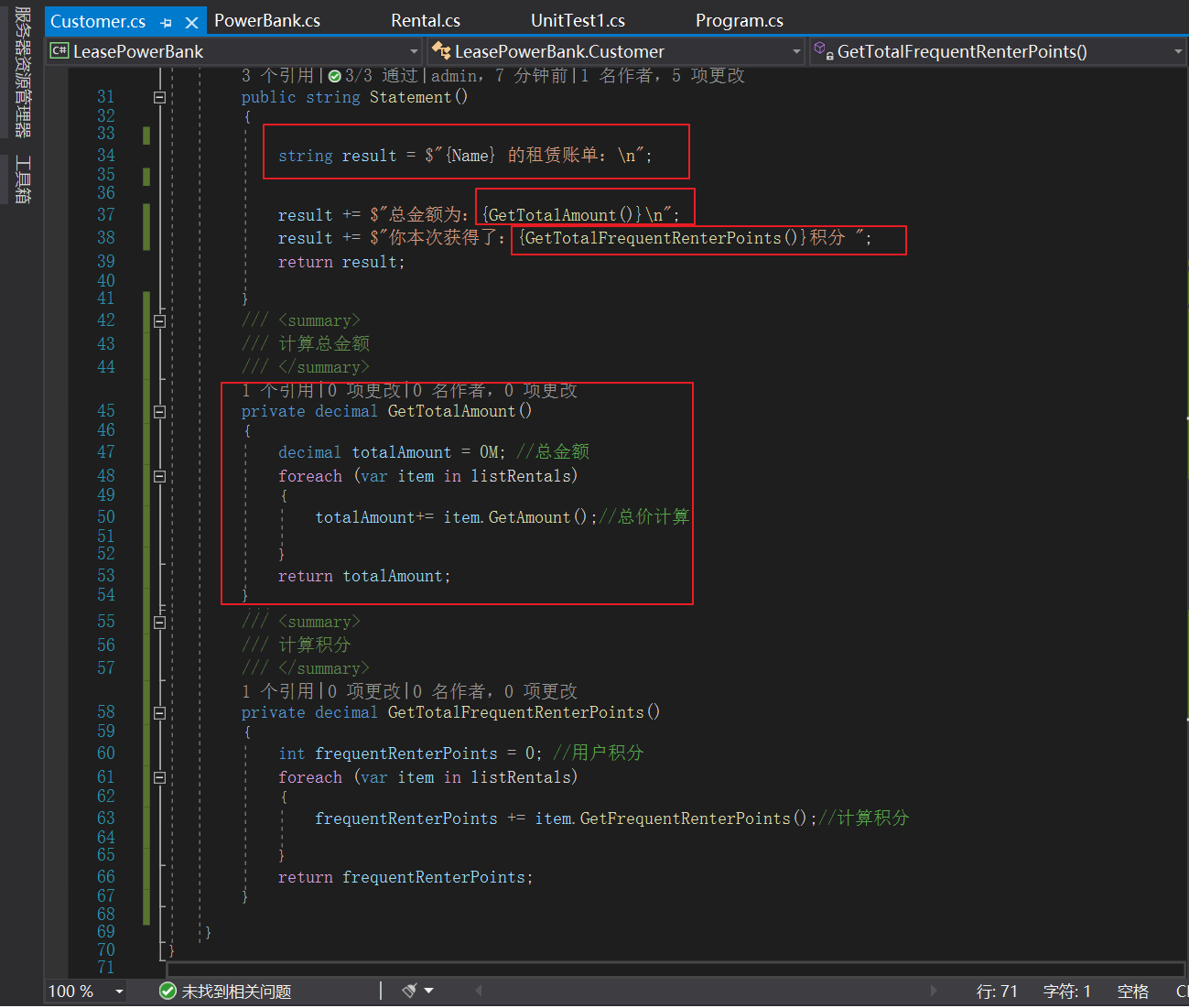Click the '3 个引用' CodeLens link above Statement()

coord(278,76)
